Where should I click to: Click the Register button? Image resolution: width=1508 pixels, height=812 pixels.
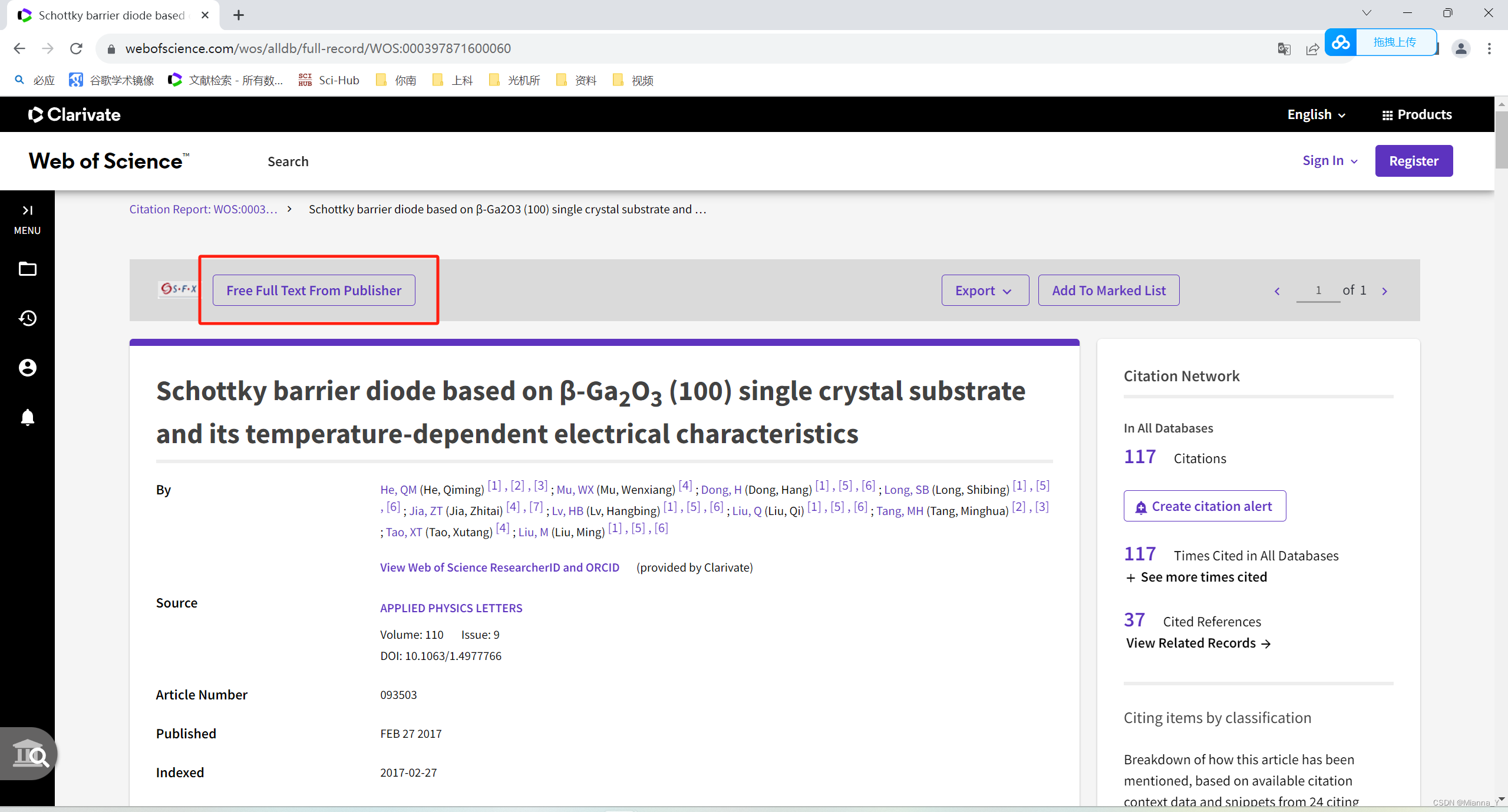tap(1413, 160)
